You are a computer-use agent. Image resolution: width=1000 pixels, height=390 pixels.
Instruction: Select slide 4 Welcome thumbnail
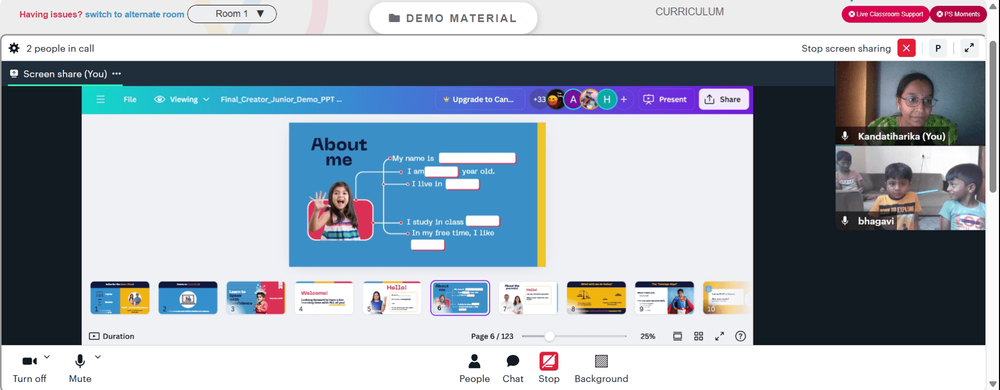[x=324, y=298]
